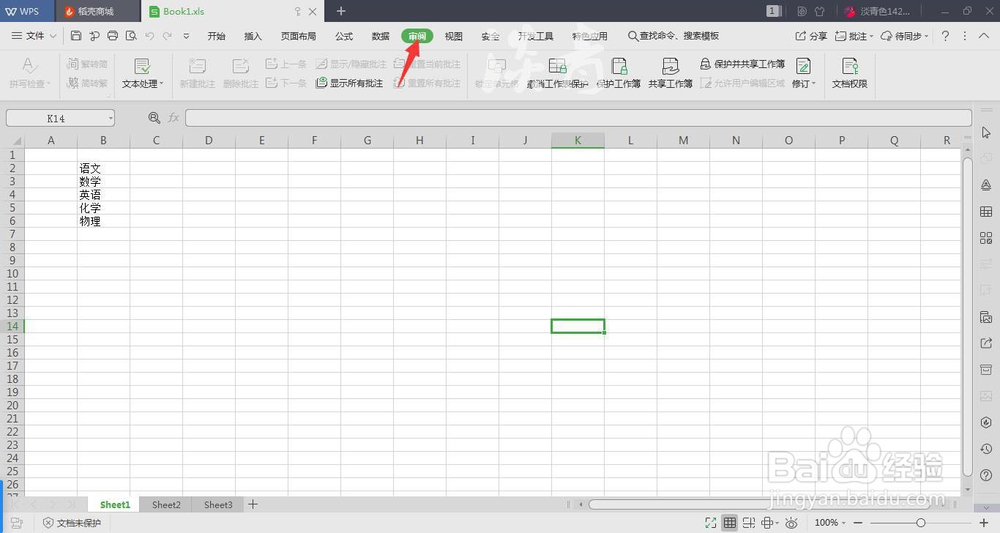The width and height of the screenshot is (1000, 533).
Task: Click the help question mark icon
Action: pyautogui.click(x=945, y=36)
